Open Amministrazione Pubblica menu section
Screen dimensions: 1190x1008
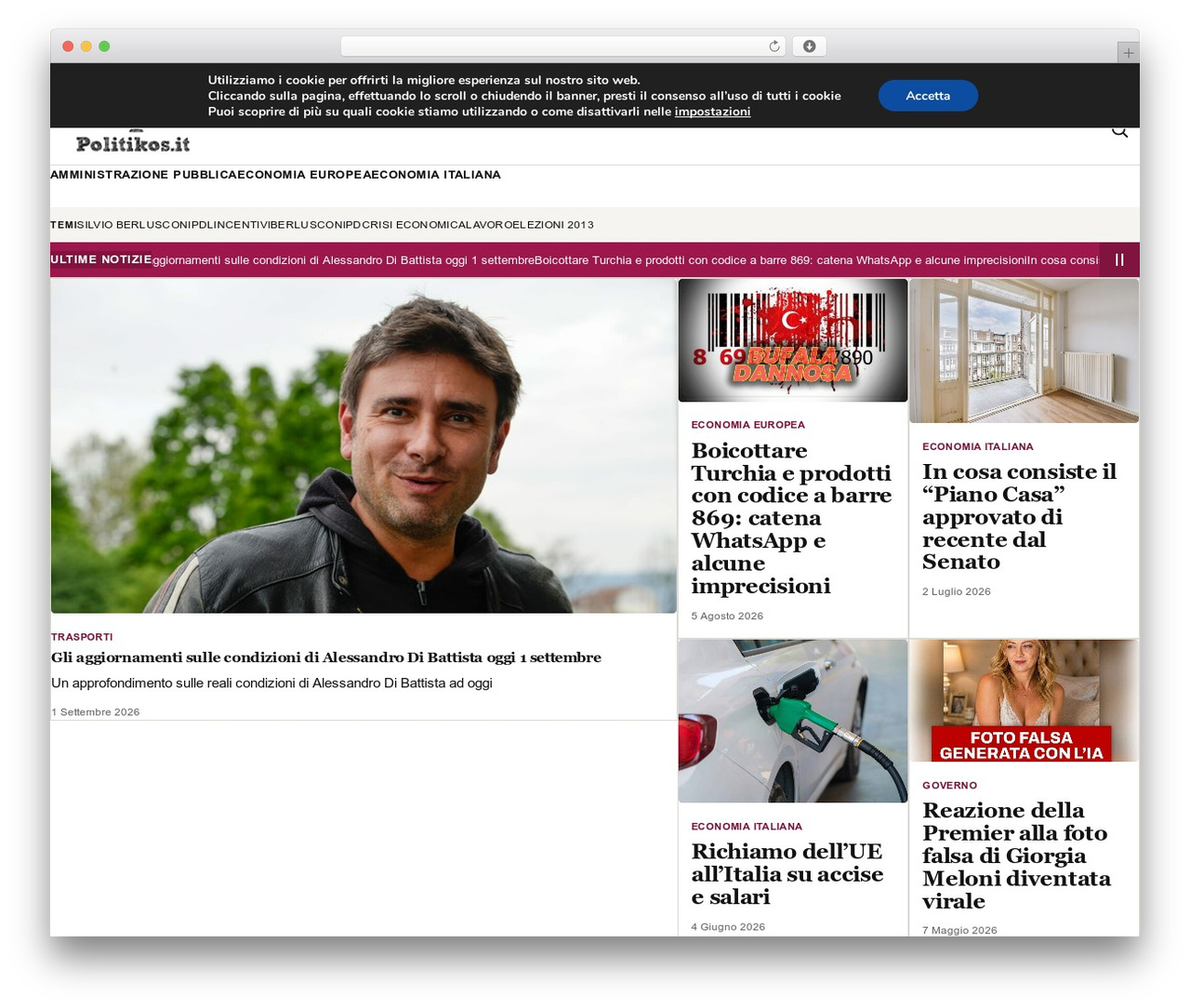[x=143, y=175]
